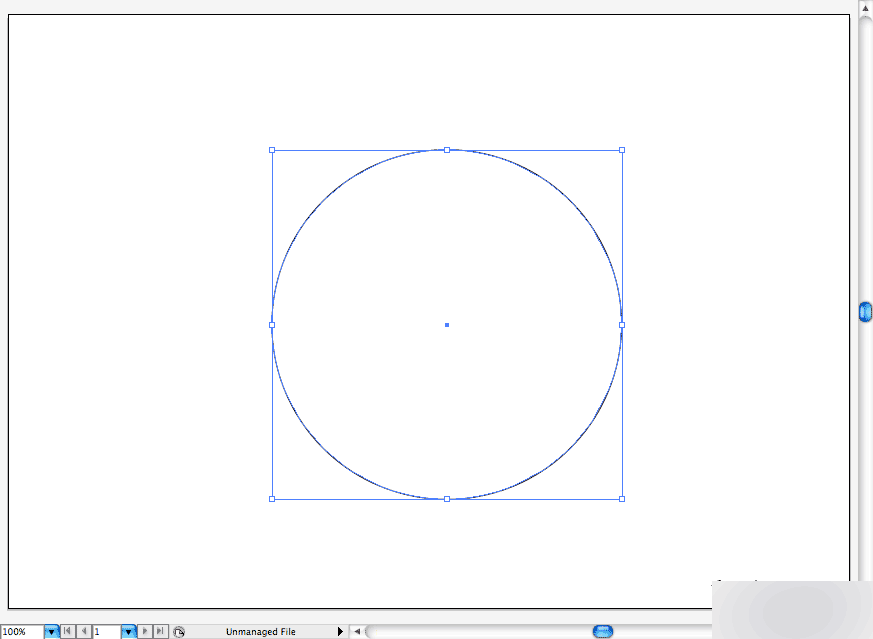Click the artboard number field showing 1
This screenshot has height=639, width=873.
(106, 632)
